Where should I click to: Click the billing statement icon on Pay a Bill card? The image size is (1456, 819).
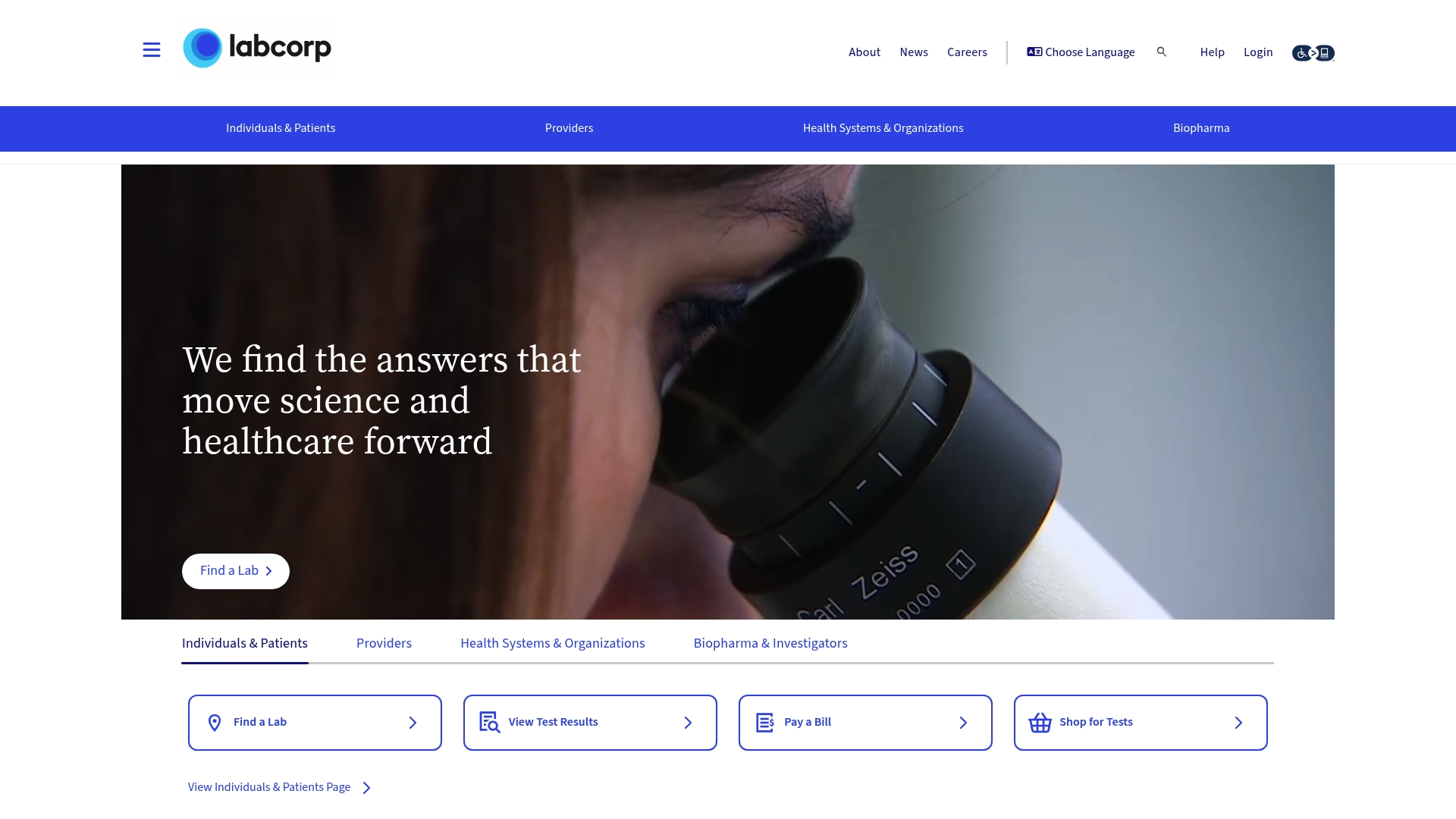tap(765, 722)
